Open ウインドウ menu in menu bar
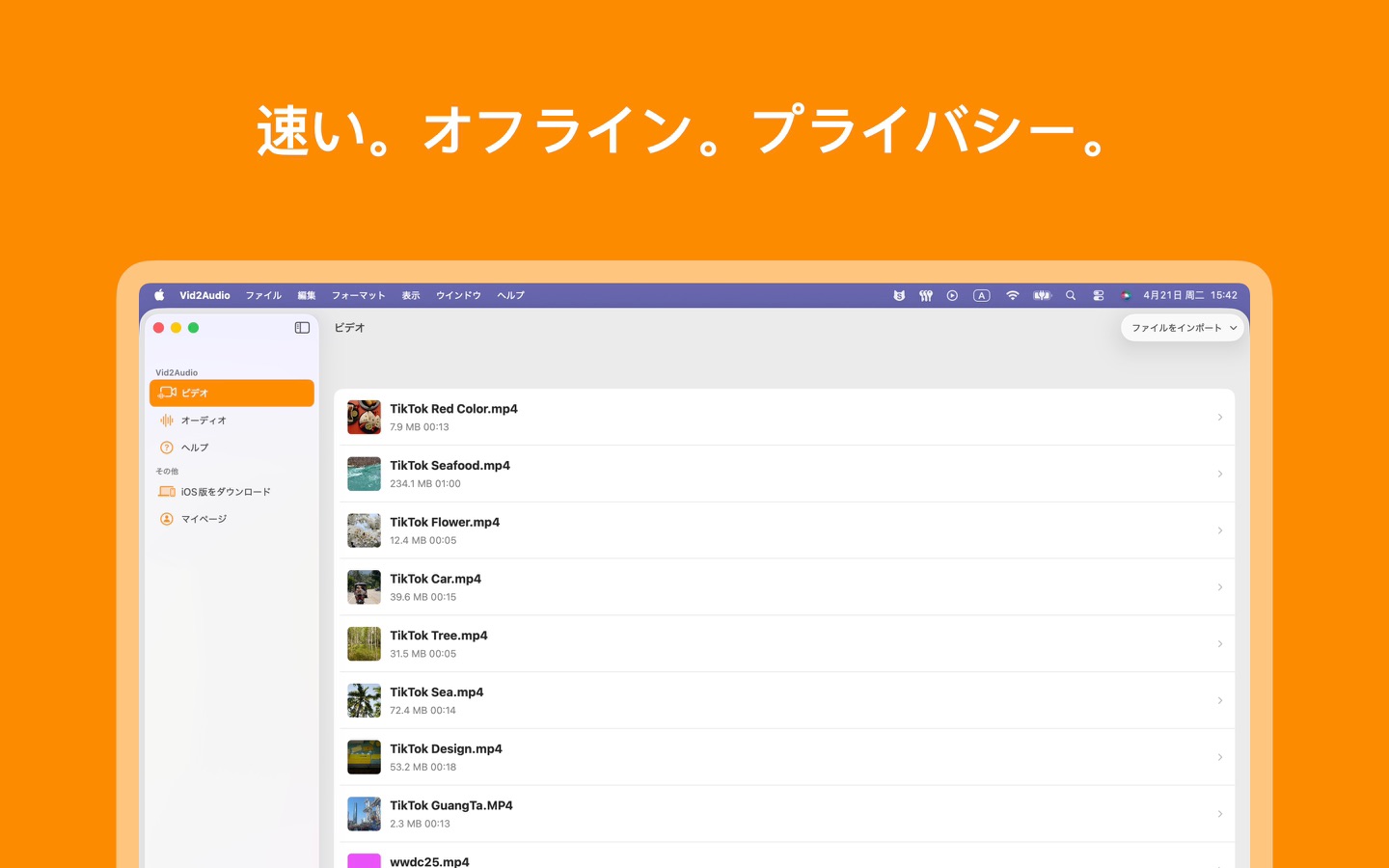 (x=458, y=296)
